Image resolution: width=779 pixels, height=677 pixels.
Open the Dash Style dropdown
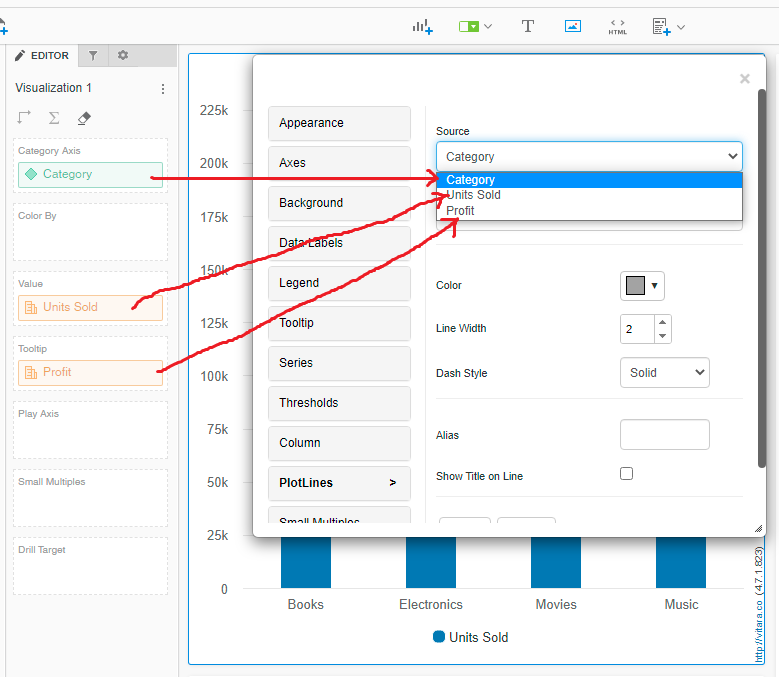click(664, 372)
